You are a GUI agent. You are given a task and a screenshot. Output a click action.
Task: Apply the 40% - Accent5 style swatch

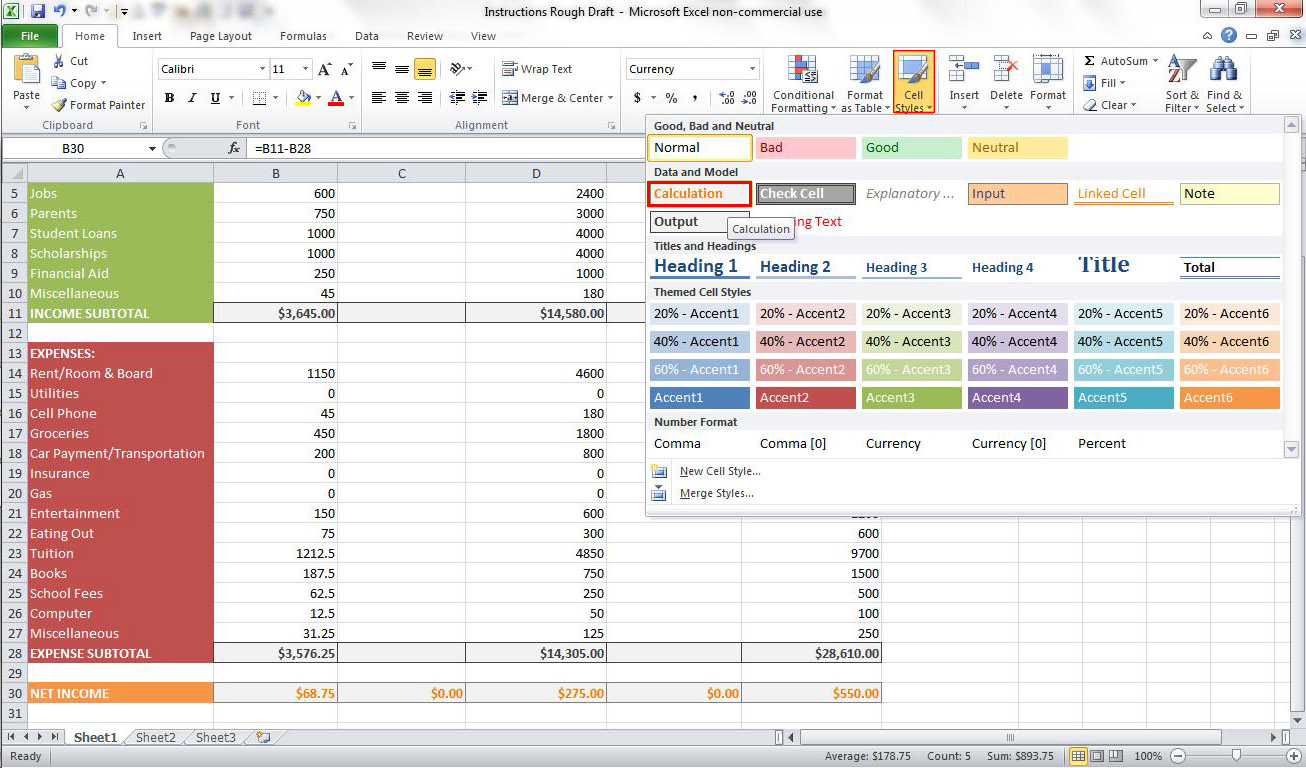1124,342
